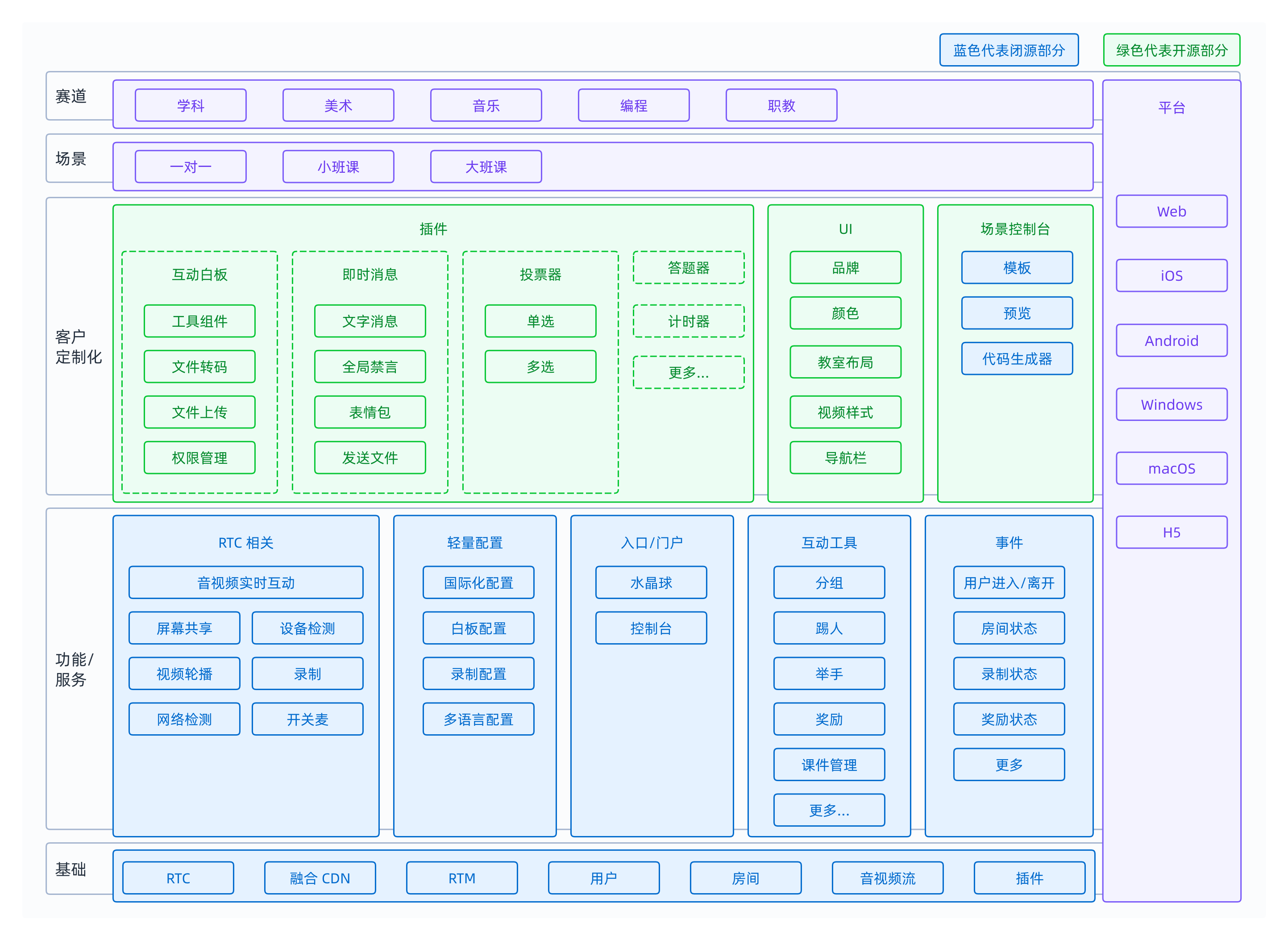Image resolution: width=1288 pixels, height=940 pixels.
Task: Select 视频样式 in the UI panel
Action: [845, 412]
